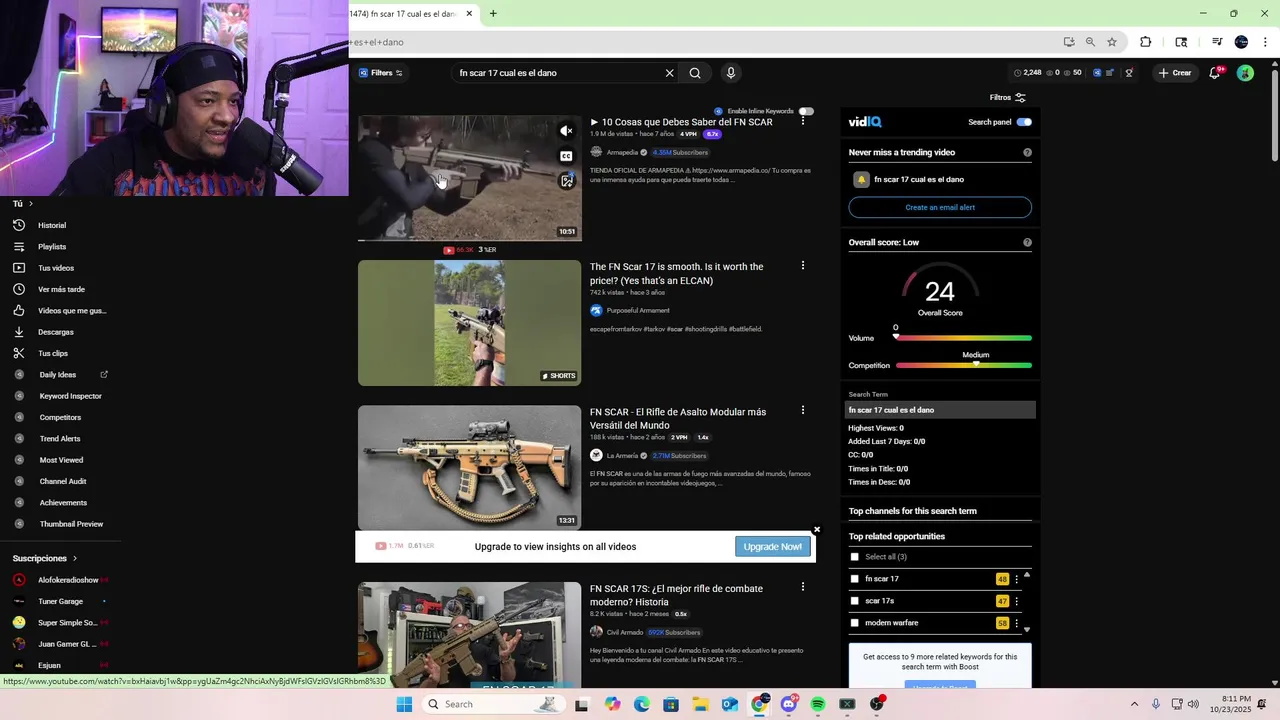Close the upgrade insights banner
Viewport: 1280px width, 720px height.
[817, 530]
